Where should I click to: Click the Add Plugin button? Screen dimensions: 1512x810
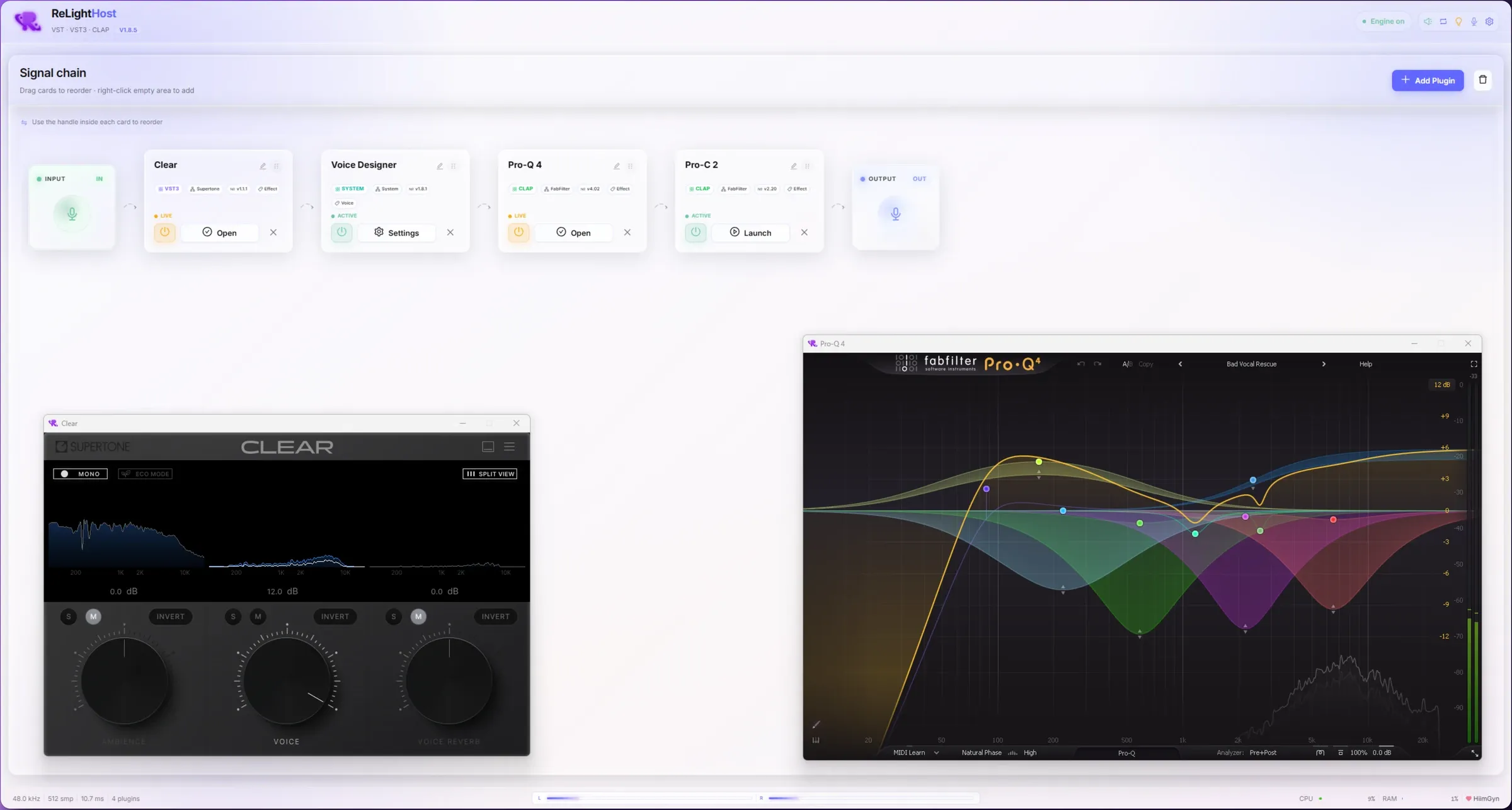point(1428,80)
